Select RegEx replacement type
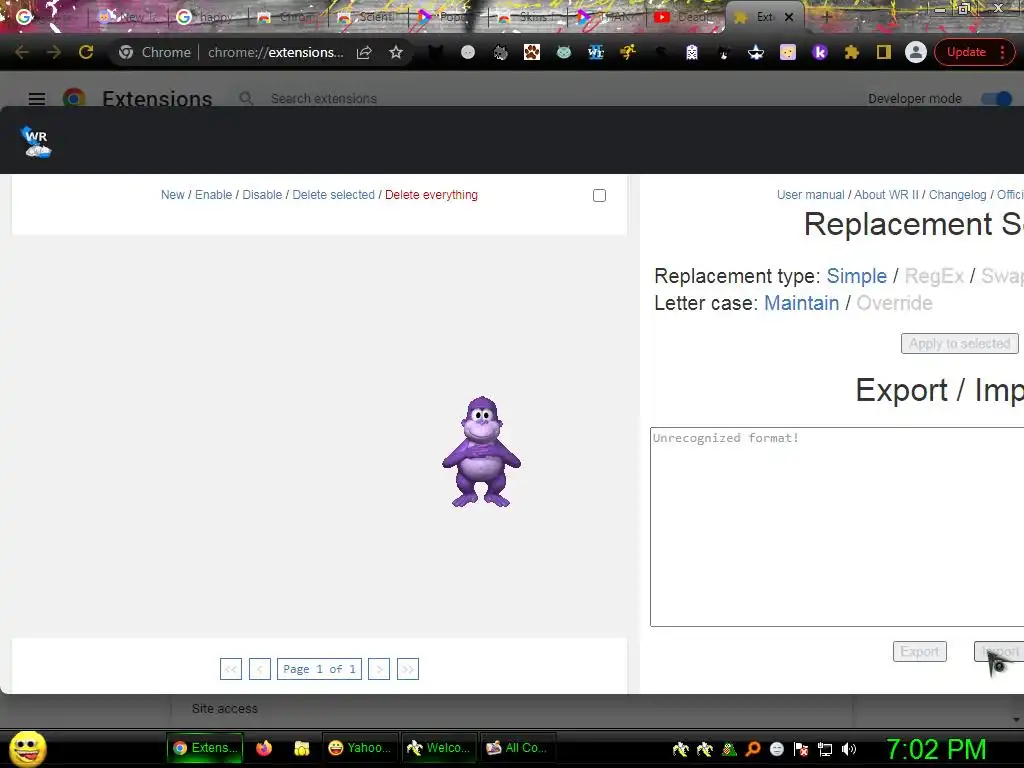Screen dimensions: 1024x768 tap(934, 276)
